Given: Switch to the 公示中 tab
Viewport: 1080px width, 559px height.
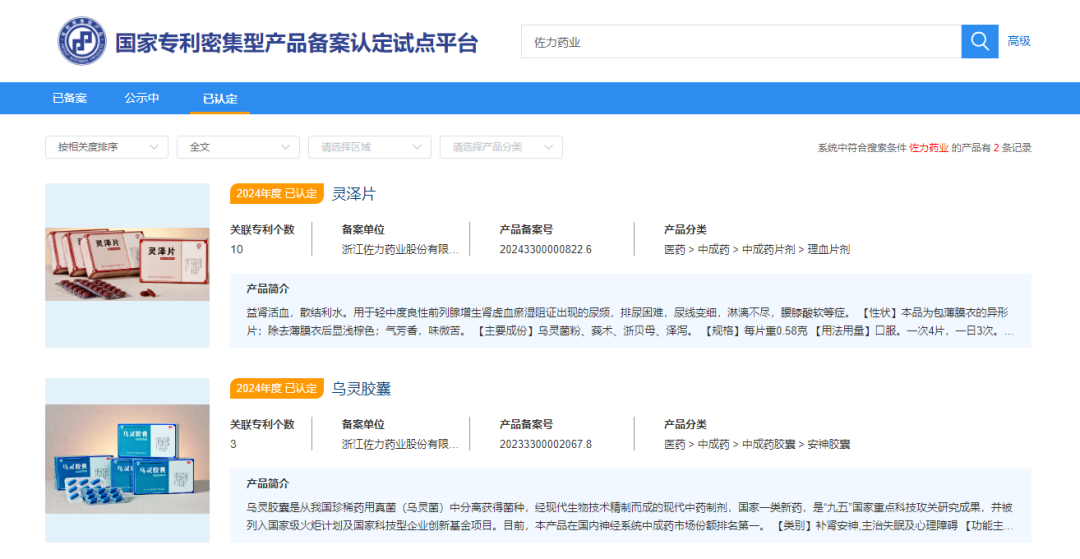Looking at the screenshot, I should [142, 98].
